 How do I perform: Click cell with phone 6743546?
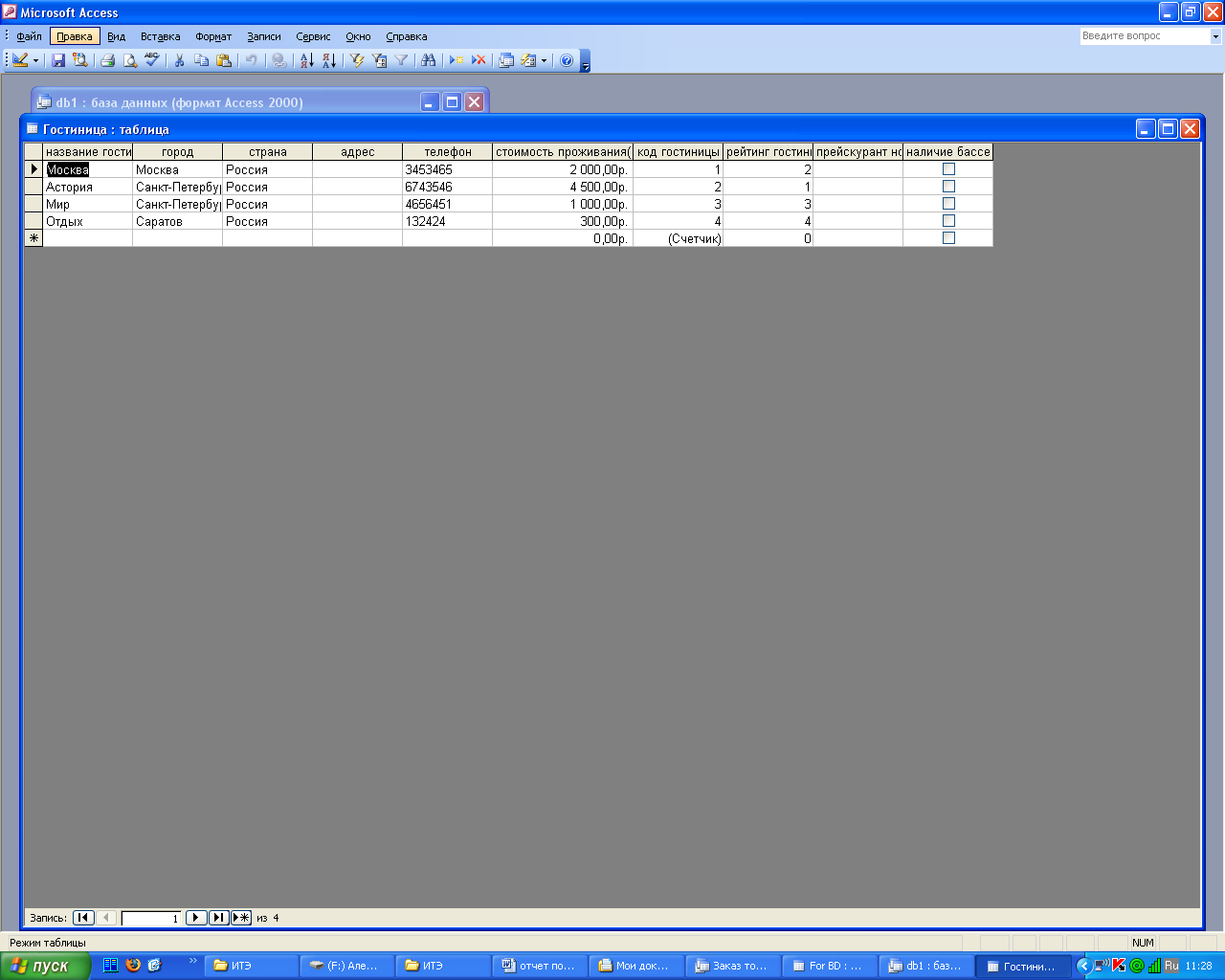(447, 187)
